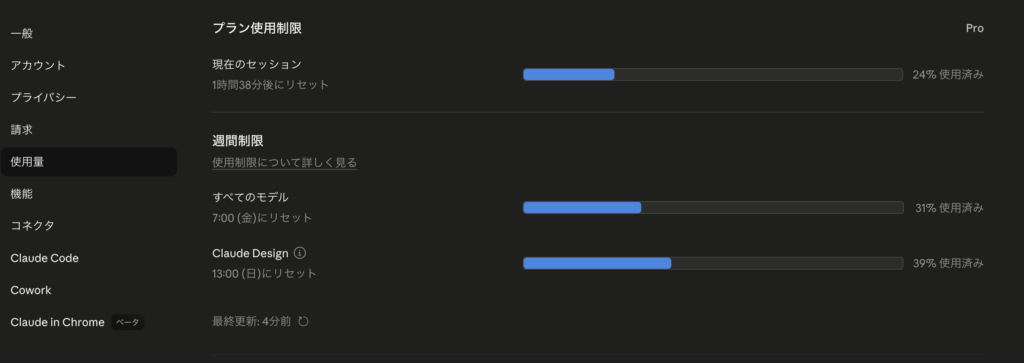Click the 24% 使用済み label
This screenshot has width=1024, height=363.
pos(948,74)
